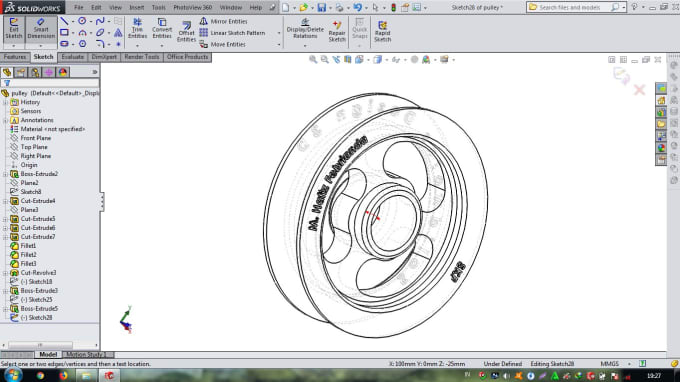Image resolution: width=680 pixels, height=382 pixels.
Task: Click Repair Sketch tool
Action: [337, 31]
